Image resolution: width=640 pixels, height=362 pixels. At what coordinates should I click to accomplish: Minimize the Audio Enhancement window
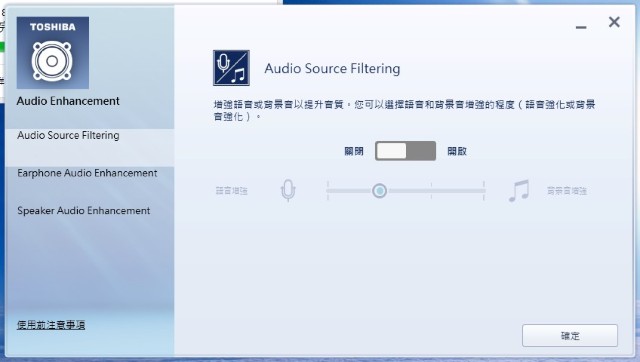[581, 27]
